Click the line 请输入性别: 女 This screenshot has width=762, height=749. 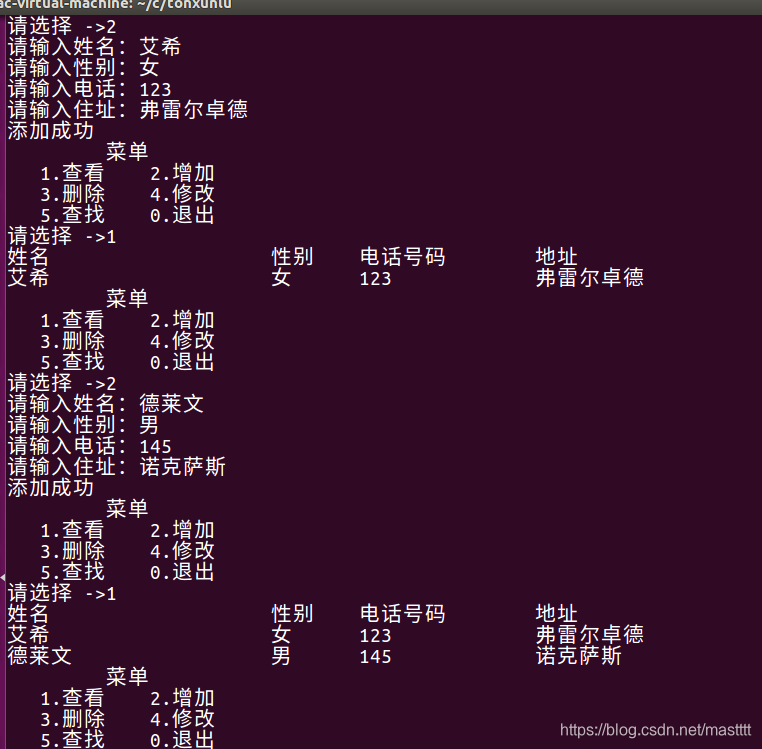[x=84, y=68]
